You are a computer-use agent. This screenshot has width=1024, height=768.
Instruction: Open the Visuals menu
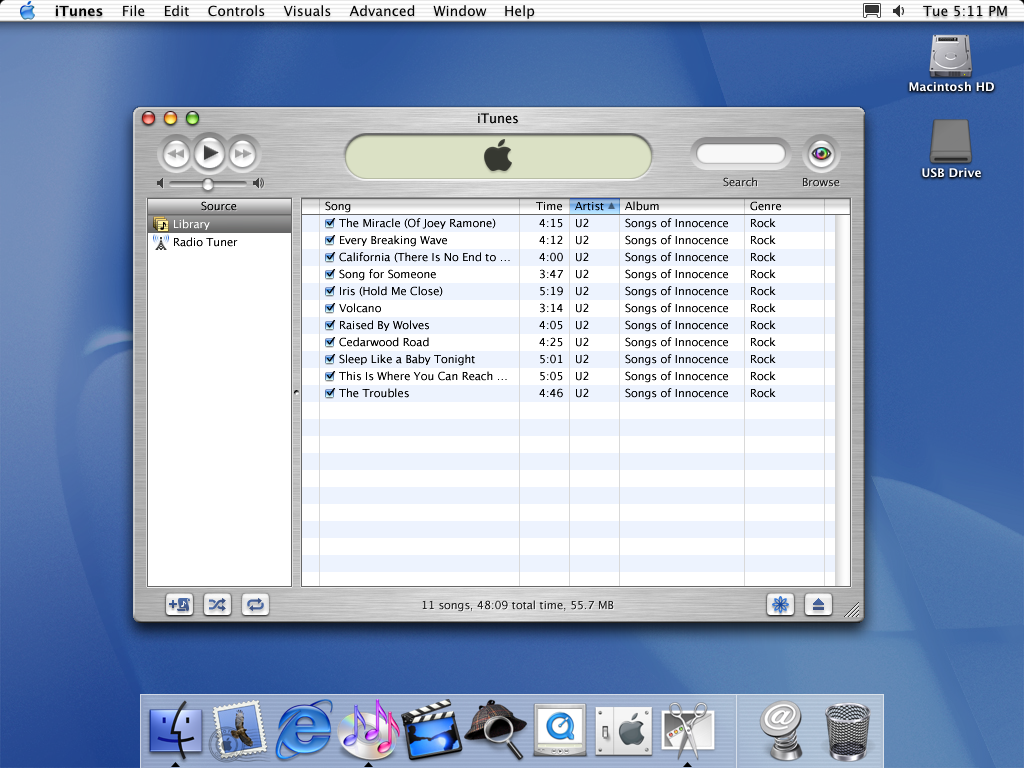pyautogui.click(x=307, y=11)
